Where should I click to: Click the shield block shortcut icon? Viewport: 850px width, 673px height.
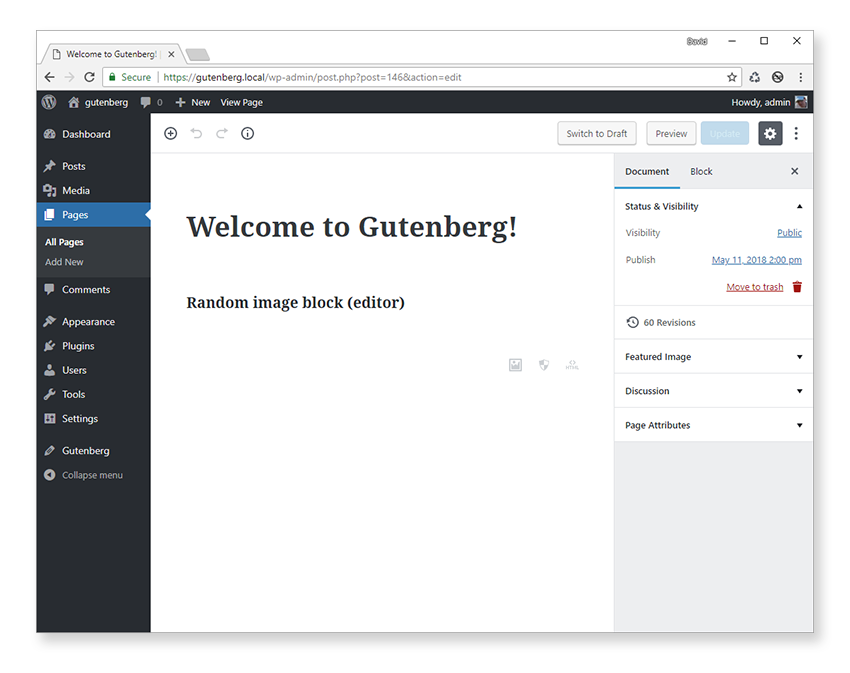point(544,365)
